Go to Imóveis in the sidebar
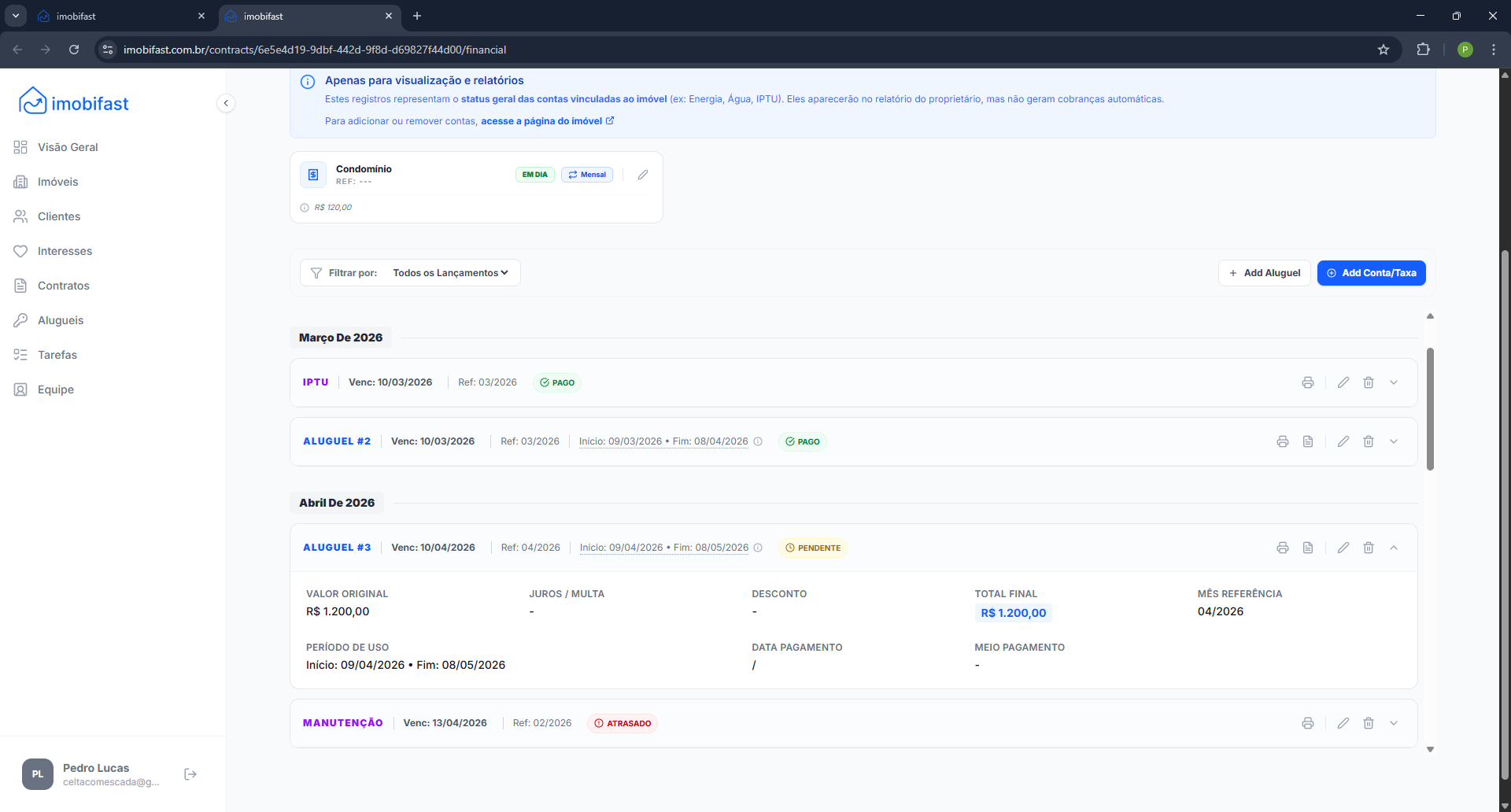This screenshot has height=812, width=1511. tap(57, 182)
